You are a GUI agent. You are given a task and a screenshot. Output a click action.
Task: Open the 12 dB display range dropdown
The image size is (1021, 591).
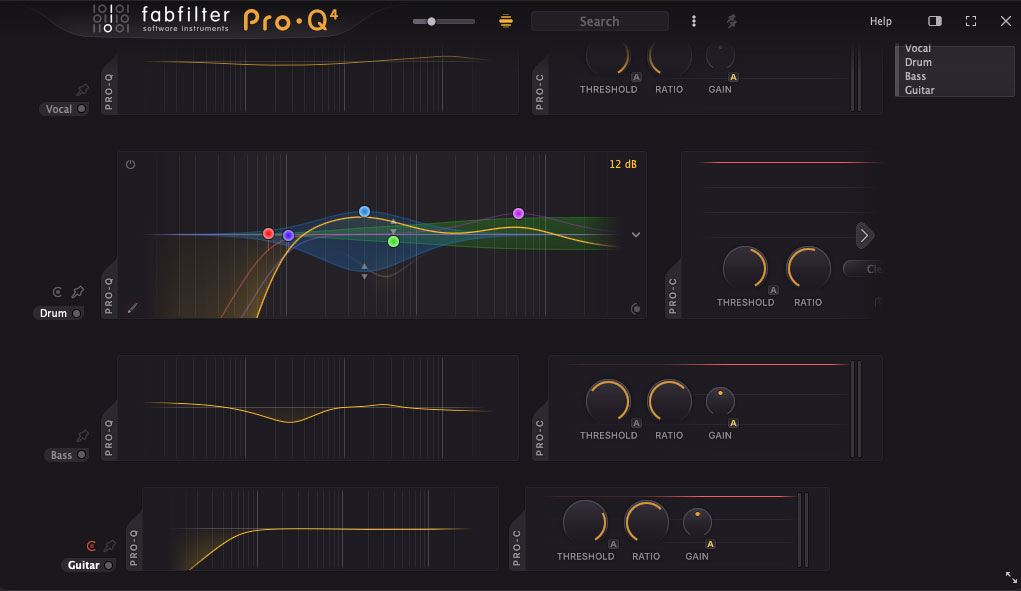tap(623, 164)
